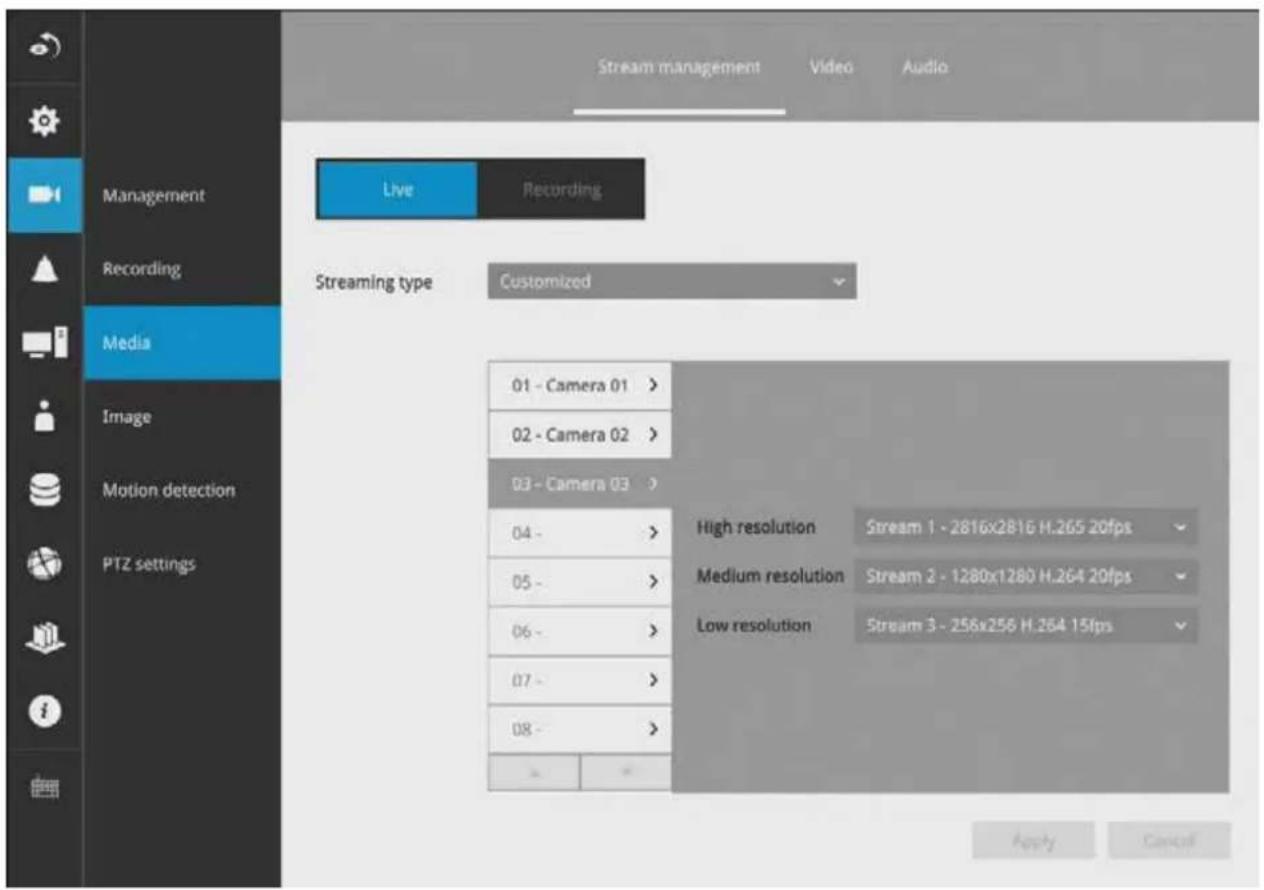Select the empty channel 06 row

[x=579, y=631]
